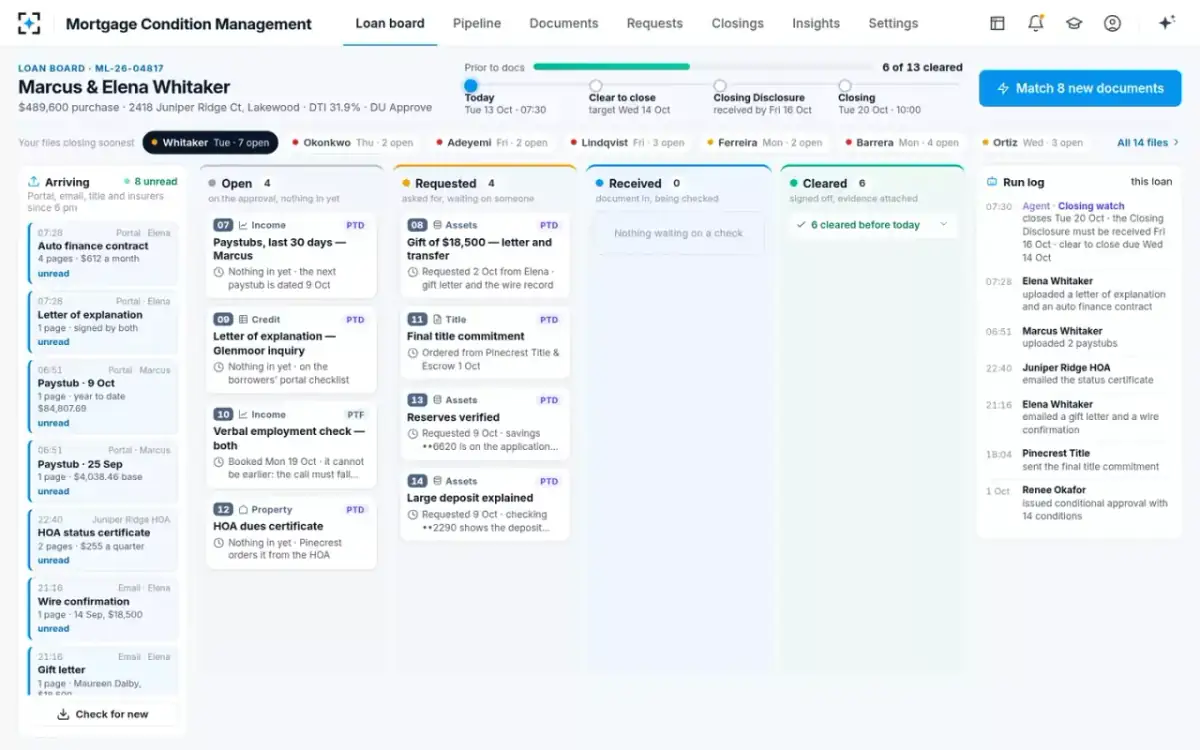Click the Closing watch link in Run log

[1091, 206]
